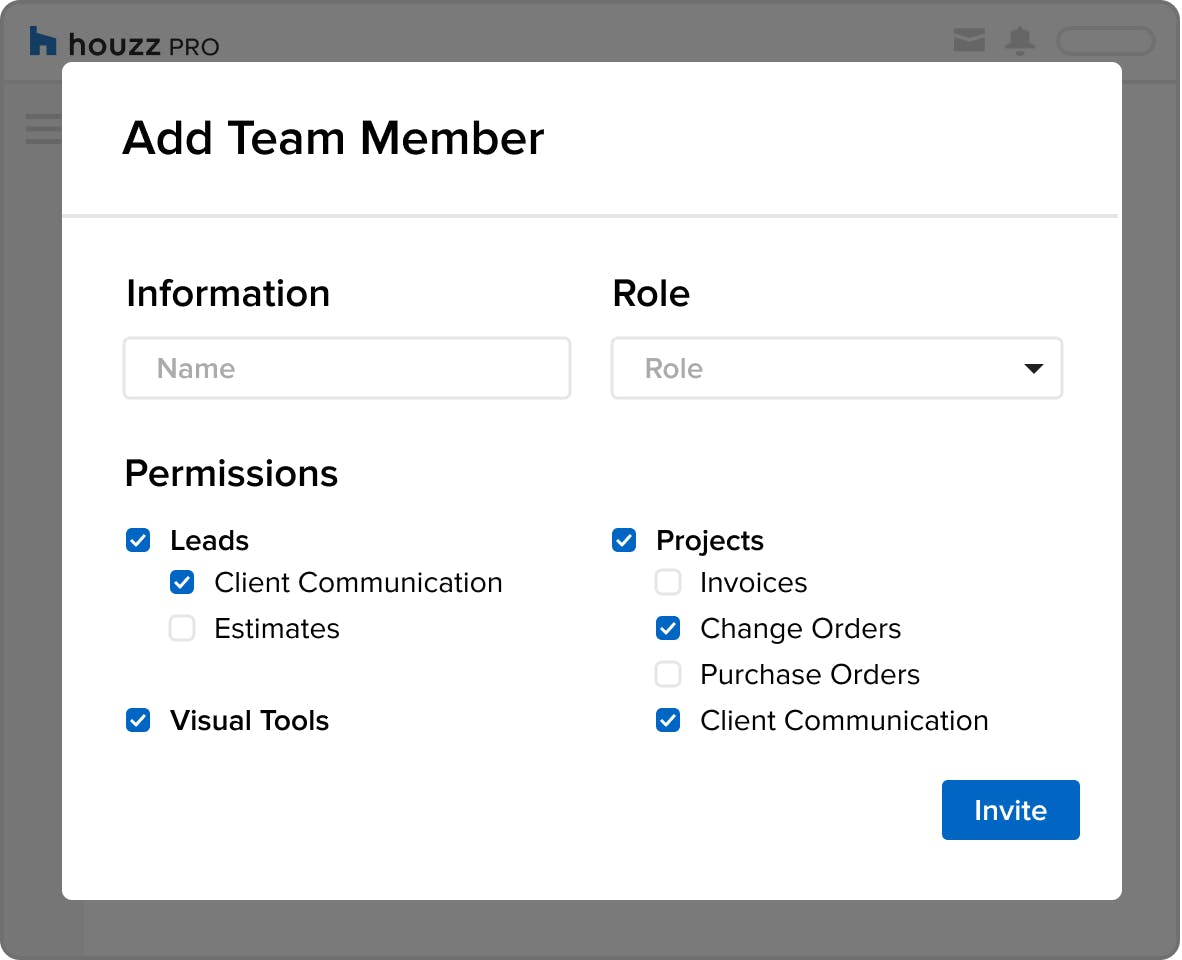Click the account pill in the top bar

(x=1106, y=41)
